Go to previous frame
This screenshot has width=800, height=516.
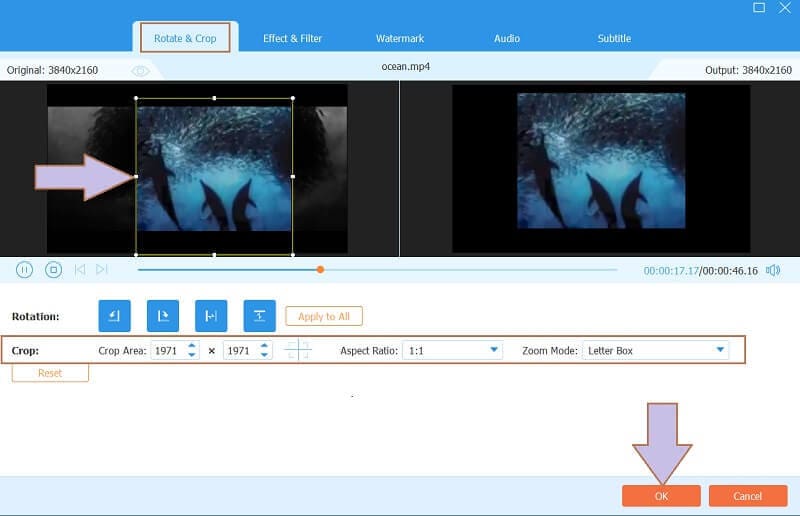pyautogui.click(x=80, y=269)
